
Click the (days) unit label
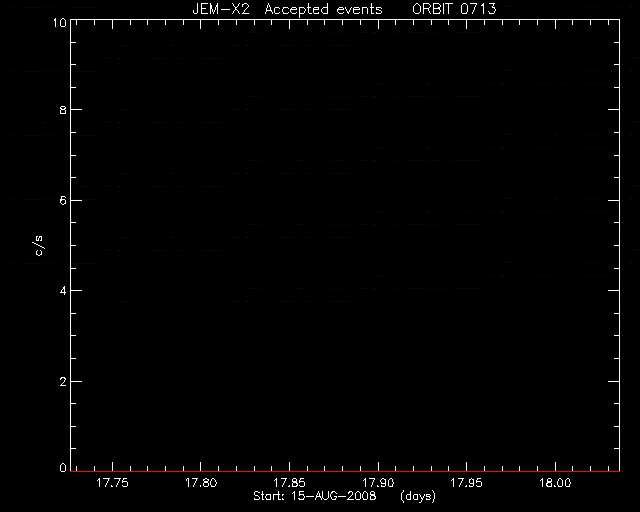click(x=418, y=496)
